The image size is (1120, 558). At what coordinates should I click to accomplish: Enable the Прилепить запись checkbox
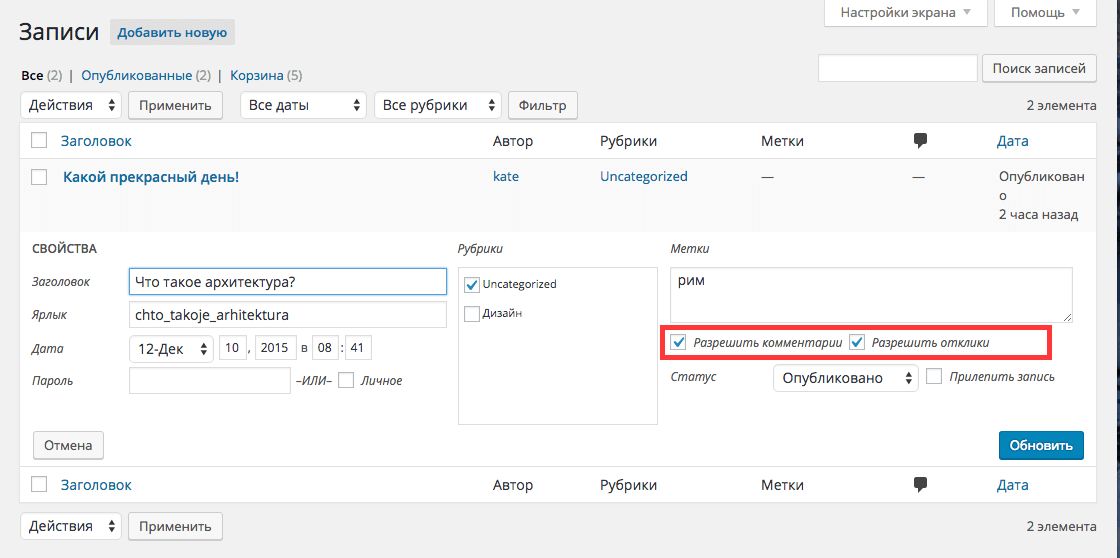(934, 377)
